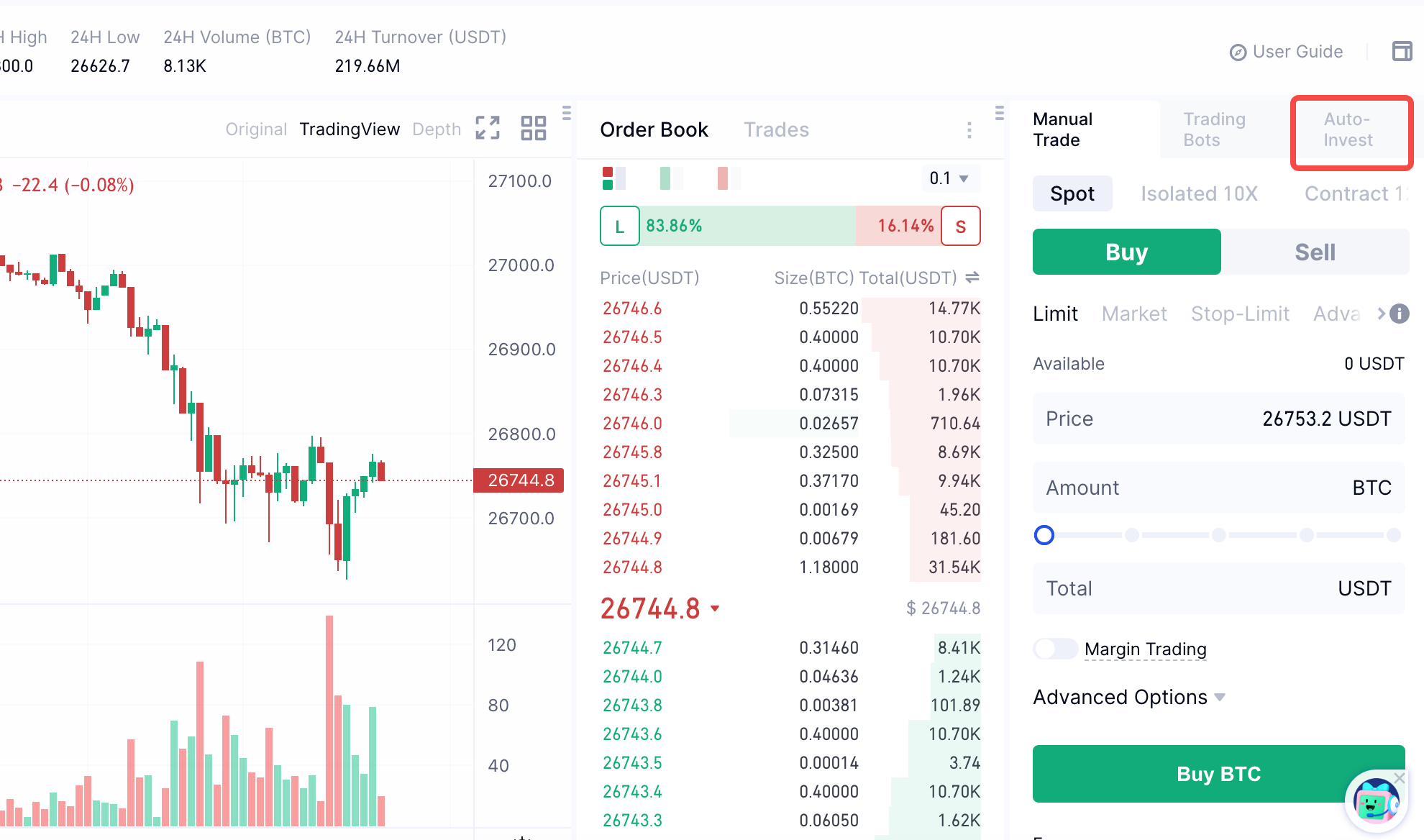This screenshot has width=1424, height=840.
Task: Open the User Guide link
Action: point(1286,52)
